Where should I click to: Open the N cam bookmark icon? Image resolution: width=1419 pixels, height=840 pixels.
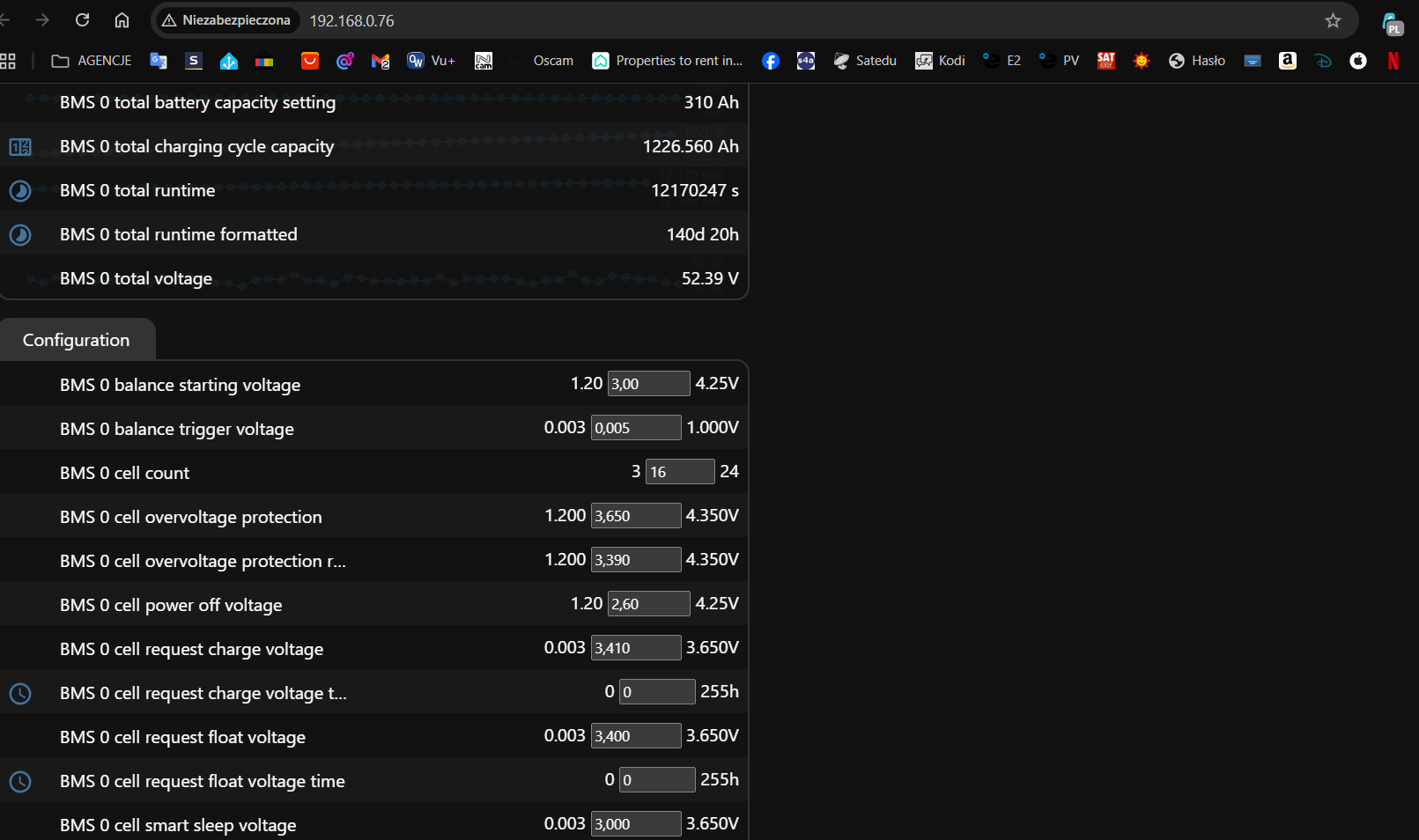point(484,61)
